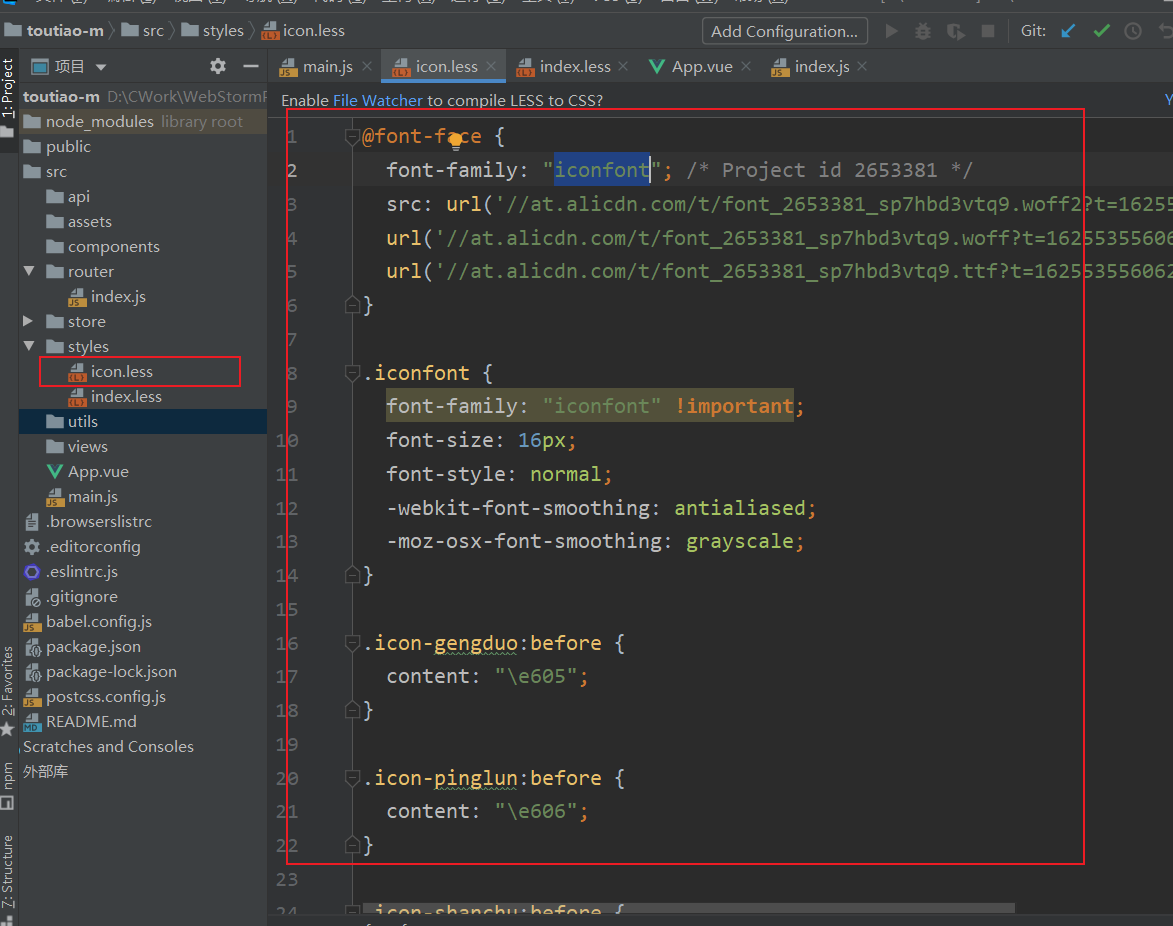
Task: Run the current configuration
Action: (891, 31)
